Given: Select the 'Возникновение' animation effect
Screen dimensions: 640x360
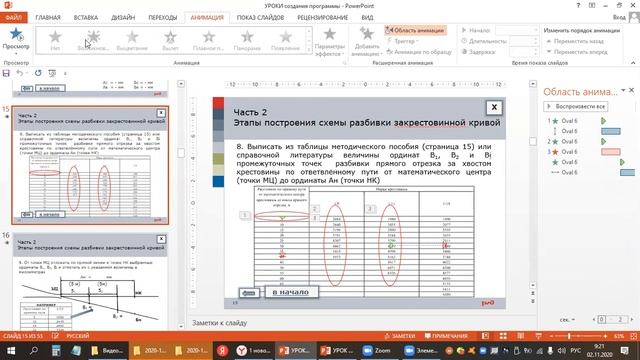Looking at the screenshot, I should pyautogui.click(x=93, y=40).
